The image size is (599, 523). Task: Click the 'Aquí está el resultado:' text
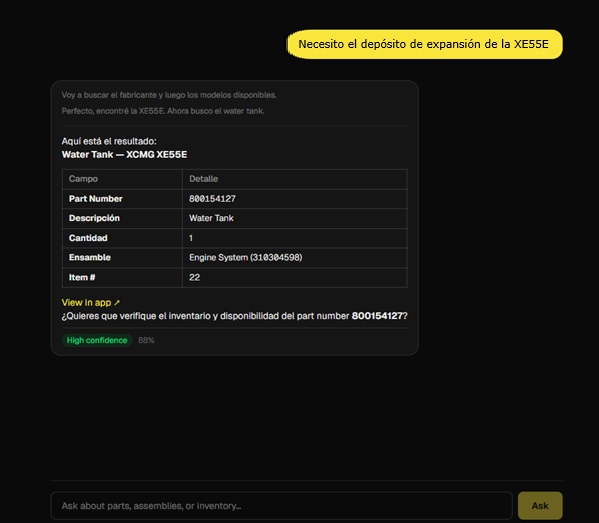point(109,141)
